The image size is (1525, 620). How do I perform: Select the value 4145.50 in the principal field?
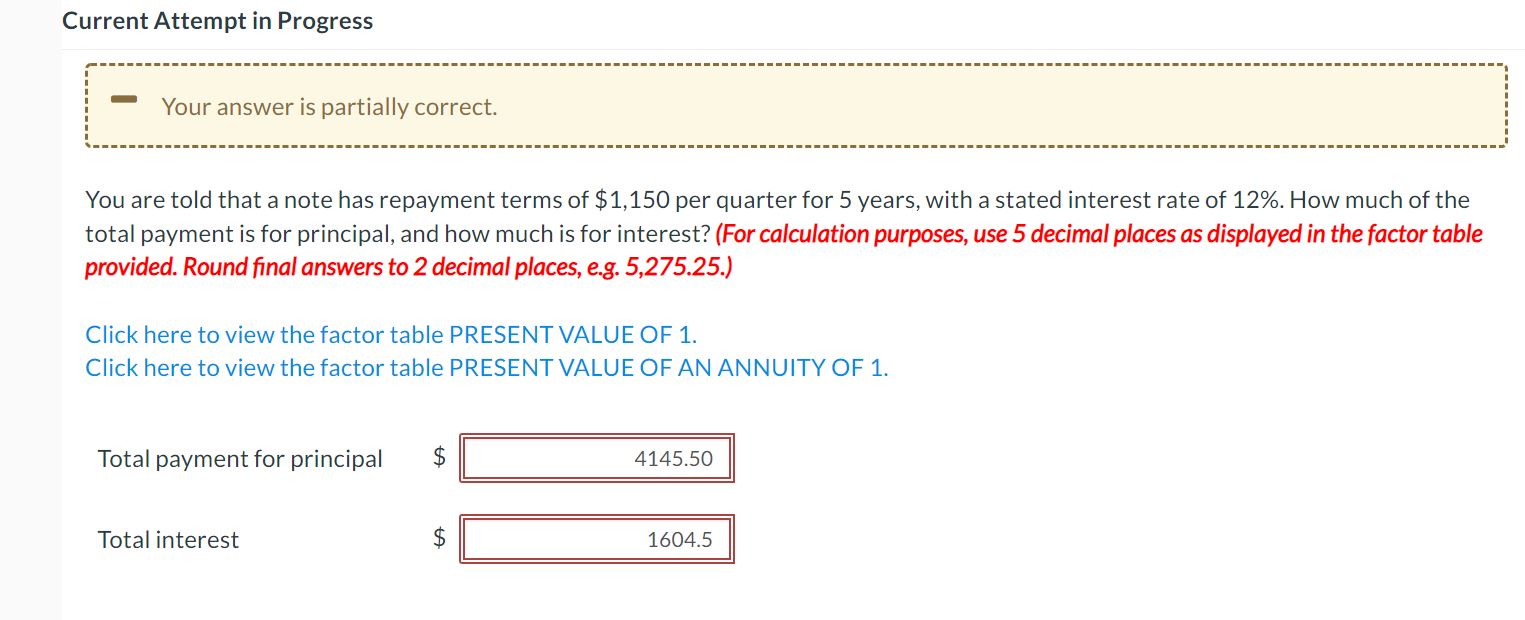pyautogui.click(x=673, y=458)
